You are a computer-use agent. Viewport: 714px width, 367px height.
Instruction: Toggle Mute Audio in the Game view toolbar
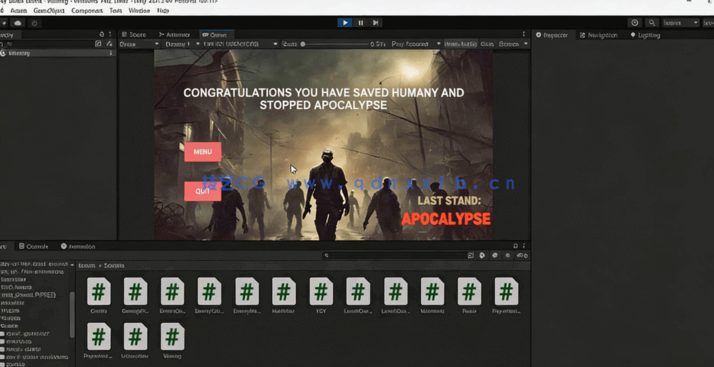click(x=460, y=44)
